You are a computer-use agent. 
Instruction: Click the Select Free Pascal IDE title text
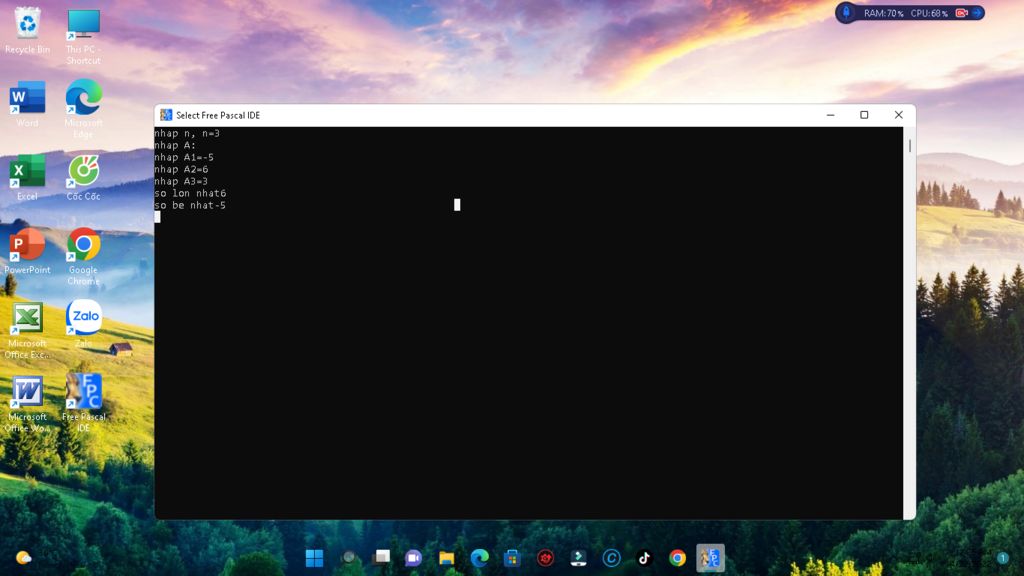(218, 115)
